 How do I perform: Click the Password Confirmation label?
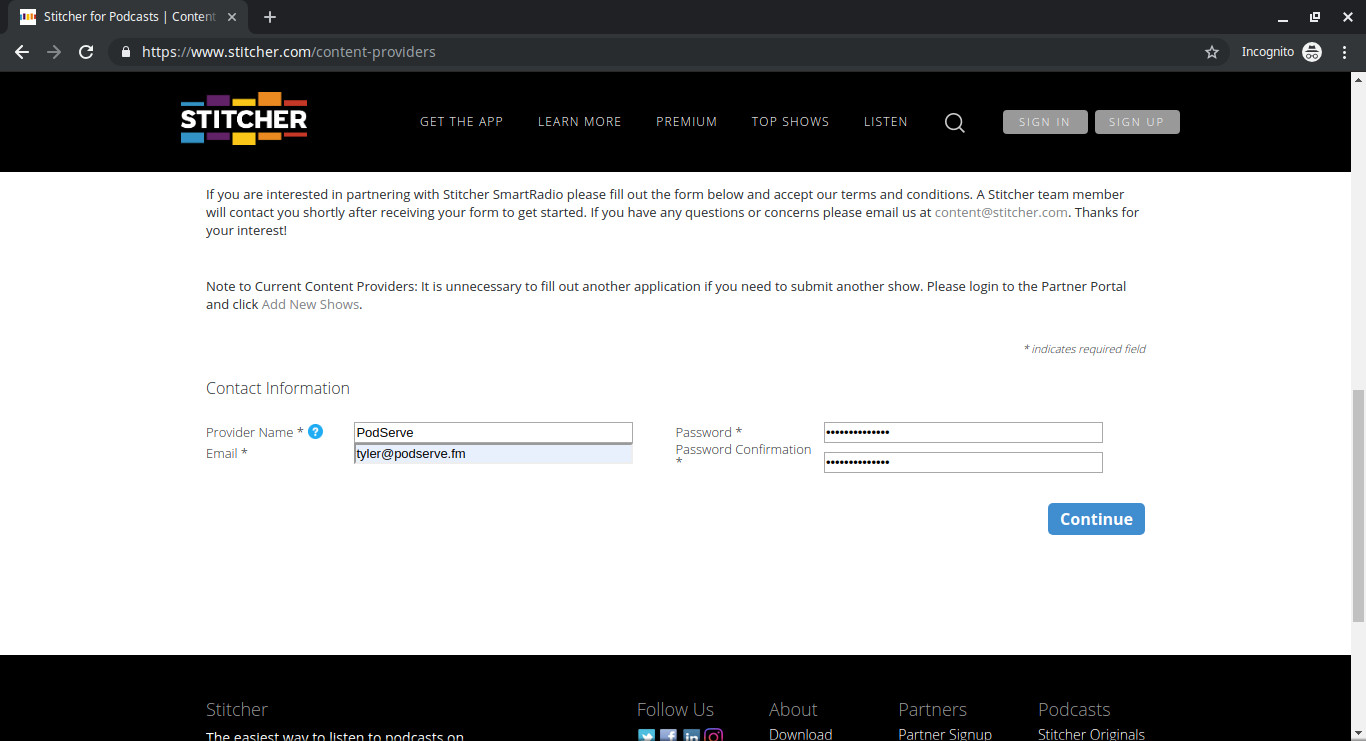743,456
